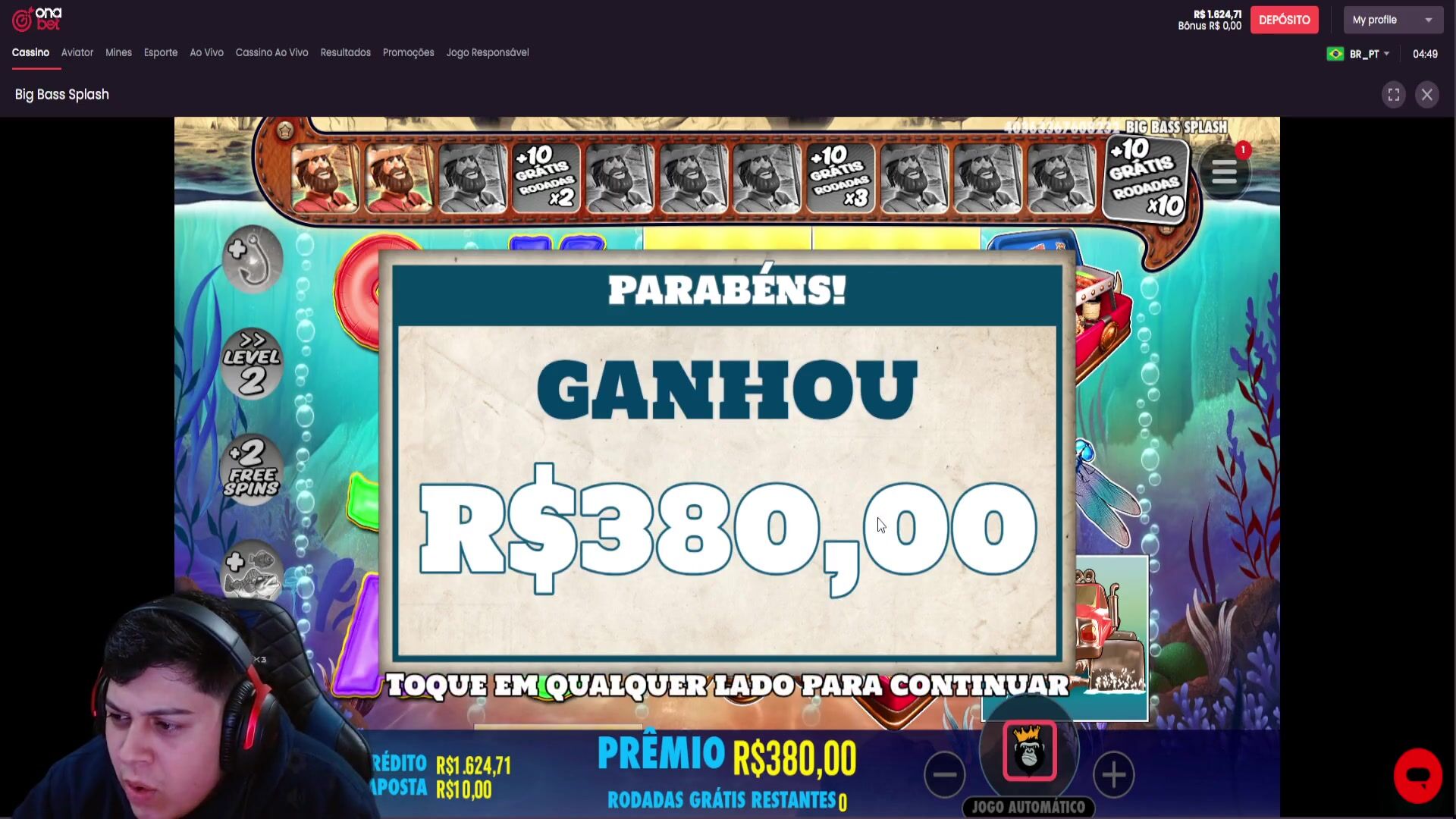The height and width of the screenshot is (819, 1456).
Task: Click the extra hook modifier icon
Action: tap(252, 259)
